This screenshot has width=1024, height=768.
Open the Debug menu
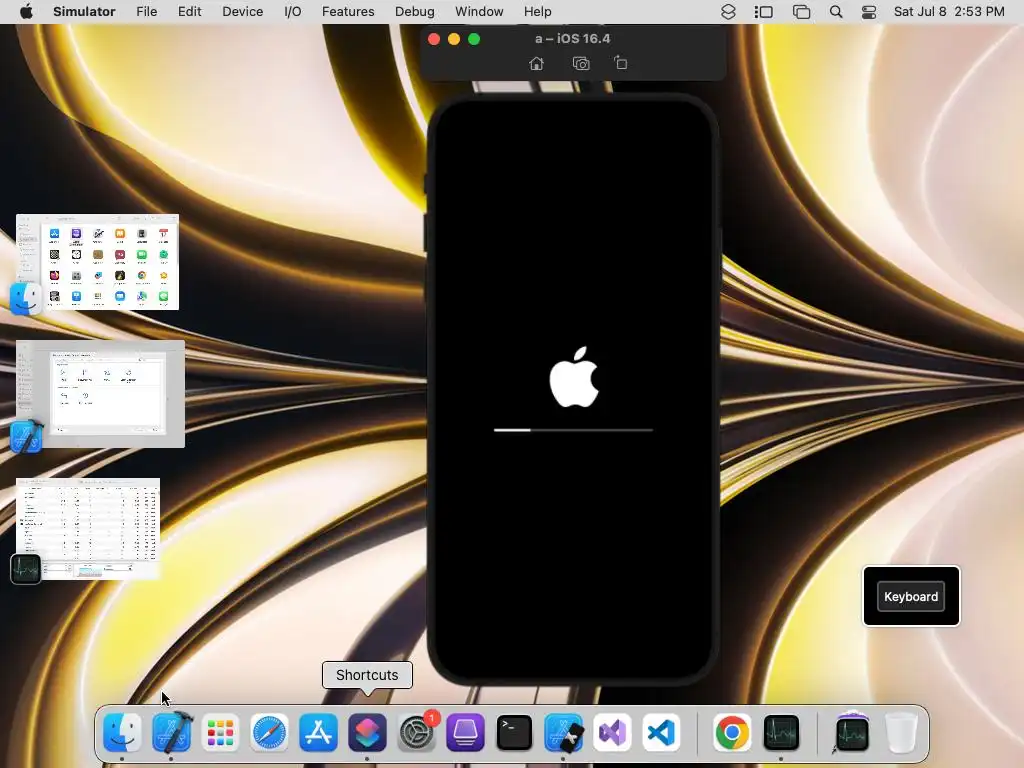click(415, 11)
